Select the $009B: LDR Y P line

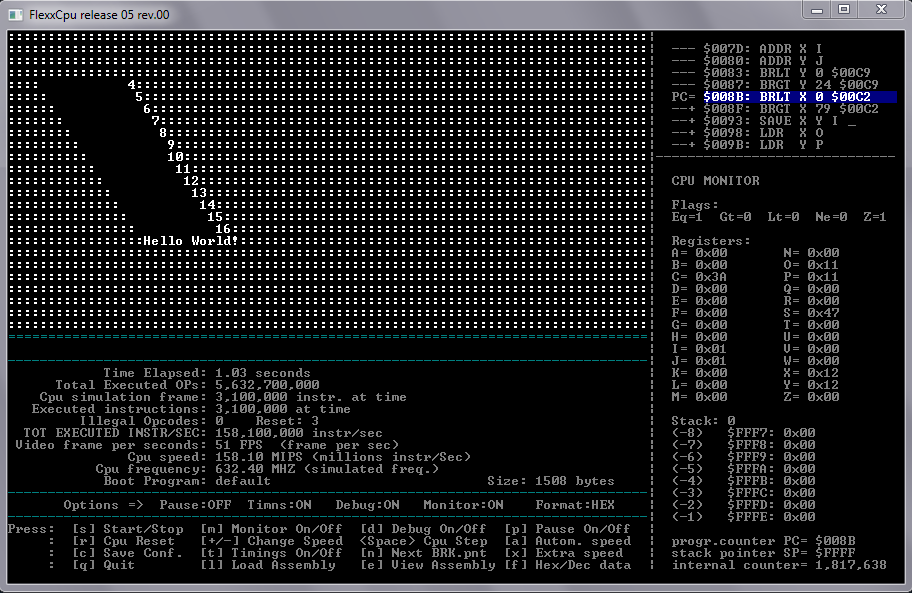(747, 145)
